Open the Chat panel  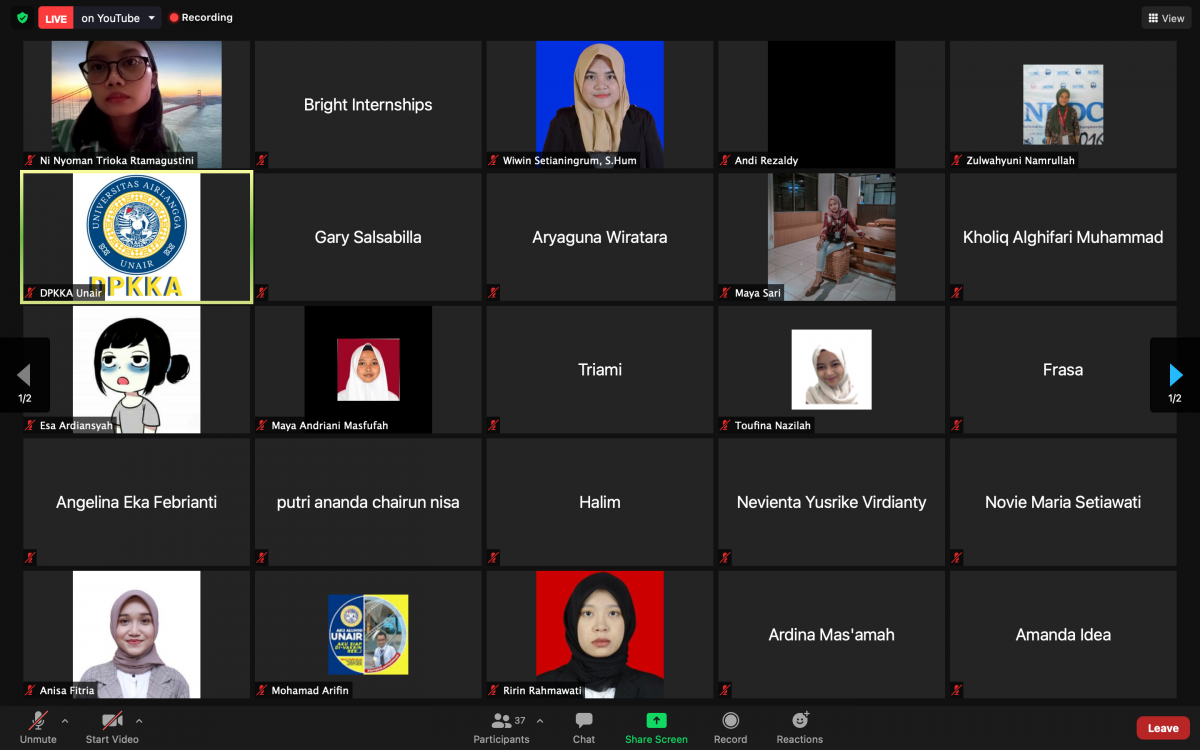(584, 727)
